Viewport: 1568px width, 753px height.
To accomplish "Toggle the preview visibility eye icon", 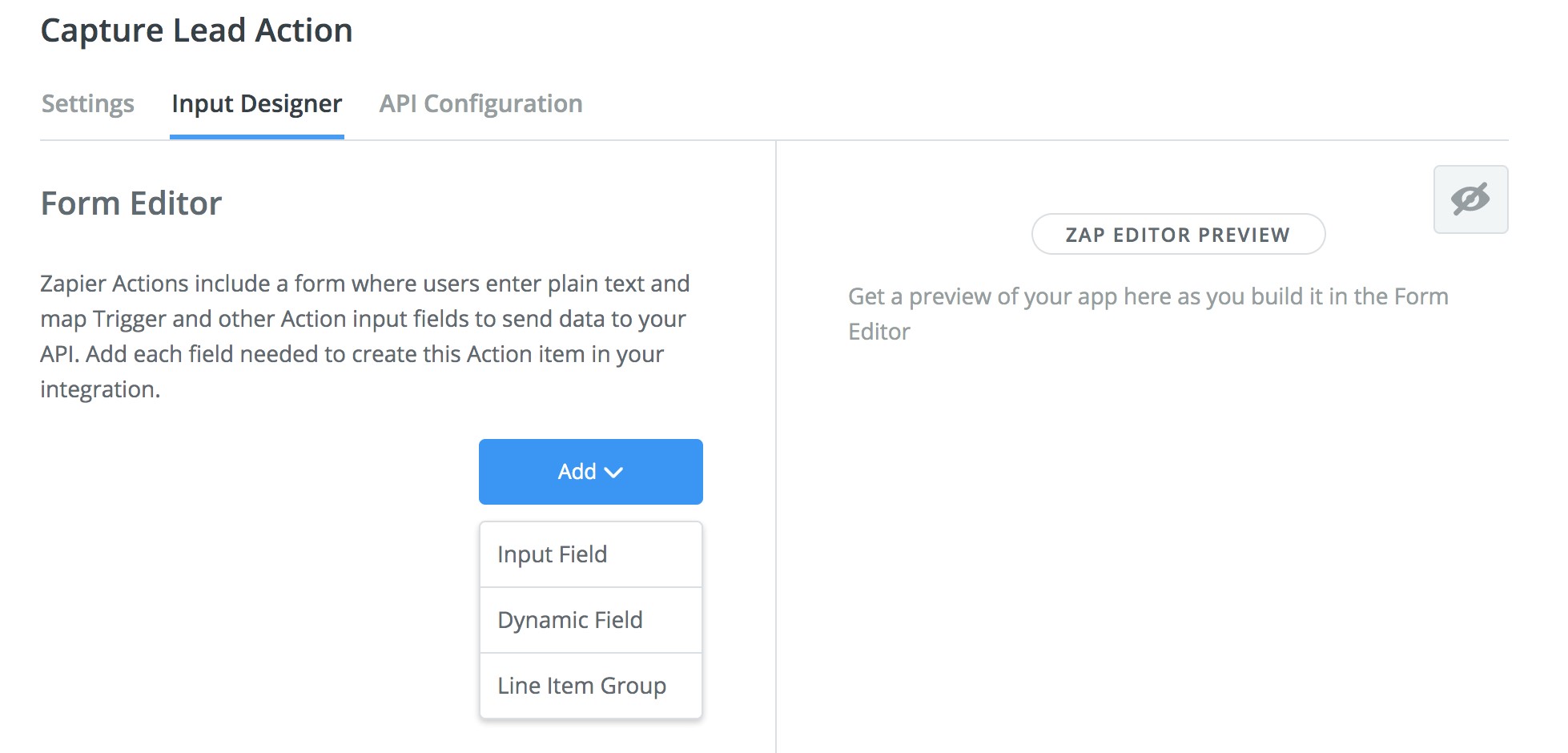I will [1470, 199].
